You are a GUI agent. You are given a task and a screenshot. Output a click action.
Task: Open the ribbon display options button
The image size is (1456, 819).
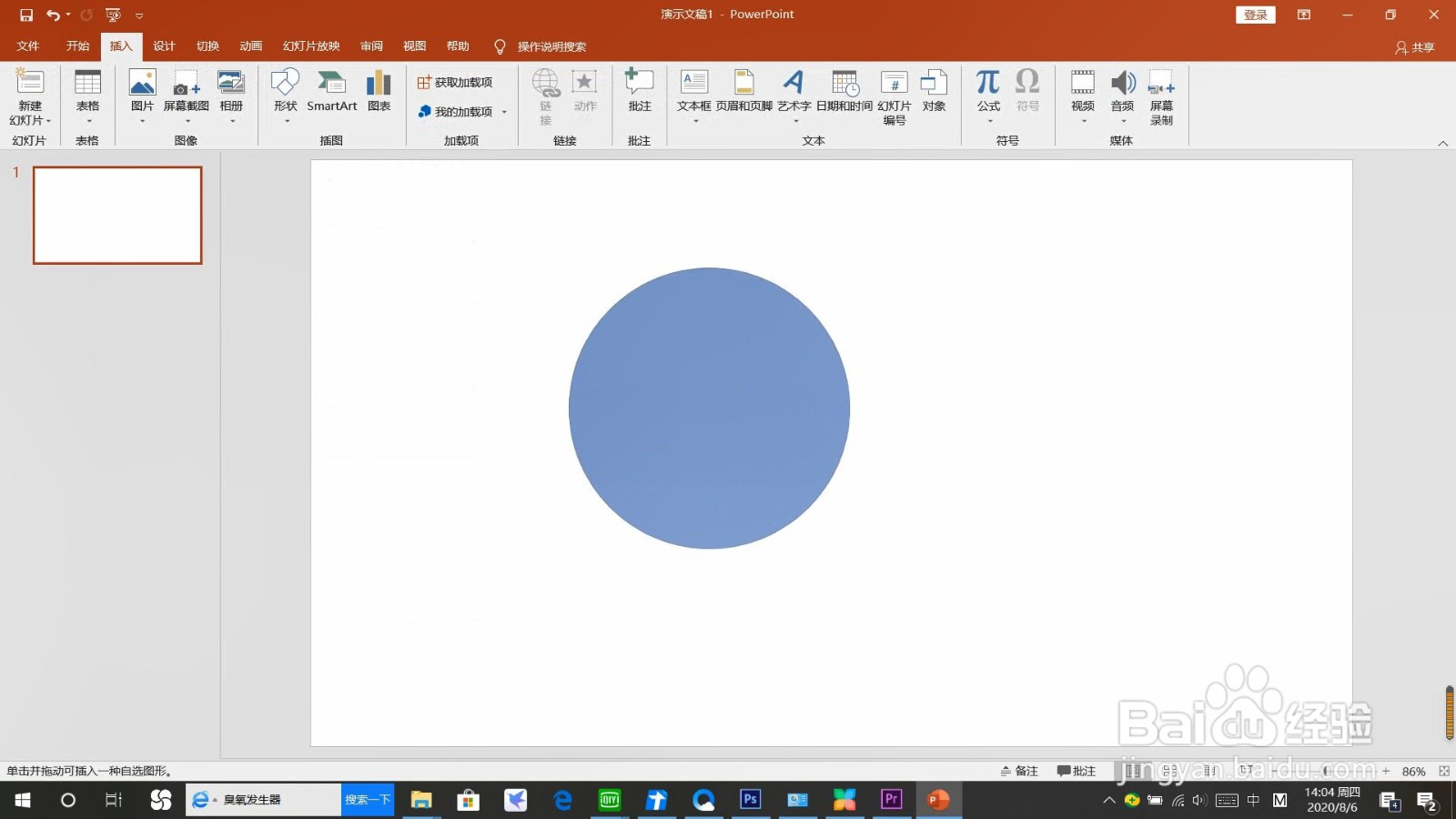click(x=1304, y=15)
